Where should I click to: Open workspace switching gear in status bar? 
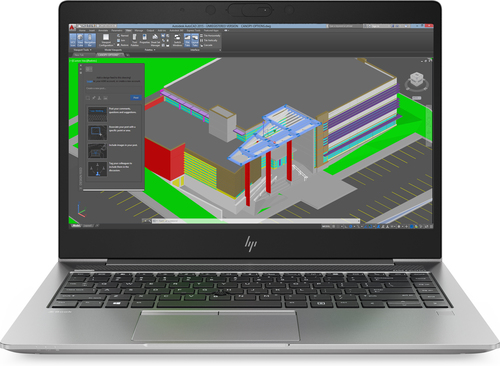pyautogui.click(x=399, y=226)
